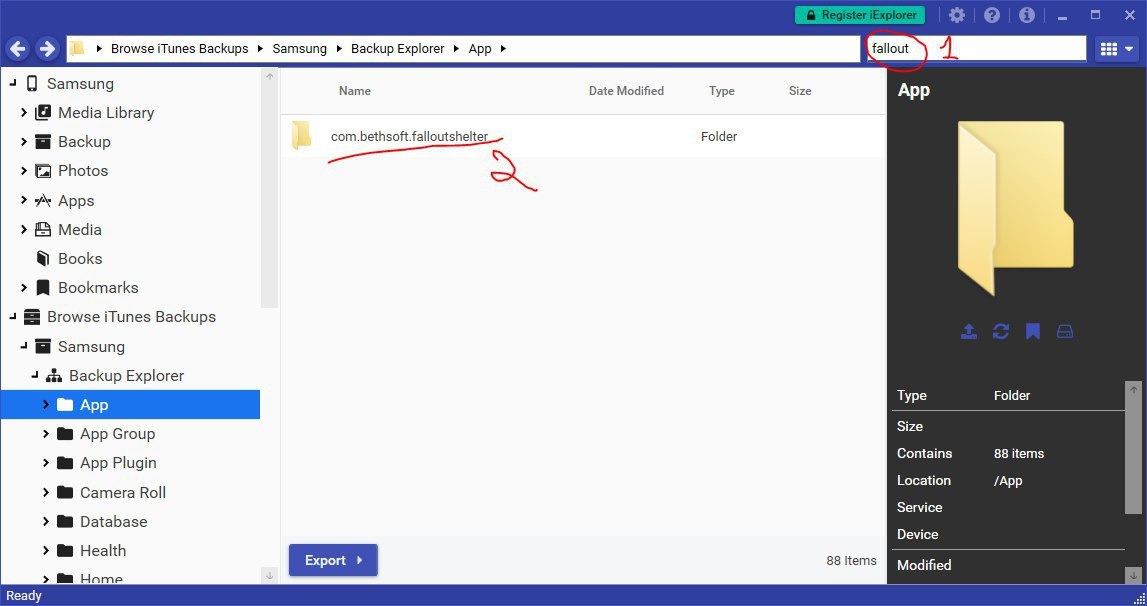Viewport: 1147px width, 606px height.
Task: Click the Register iExplorer button
Action: click(860, 15)
